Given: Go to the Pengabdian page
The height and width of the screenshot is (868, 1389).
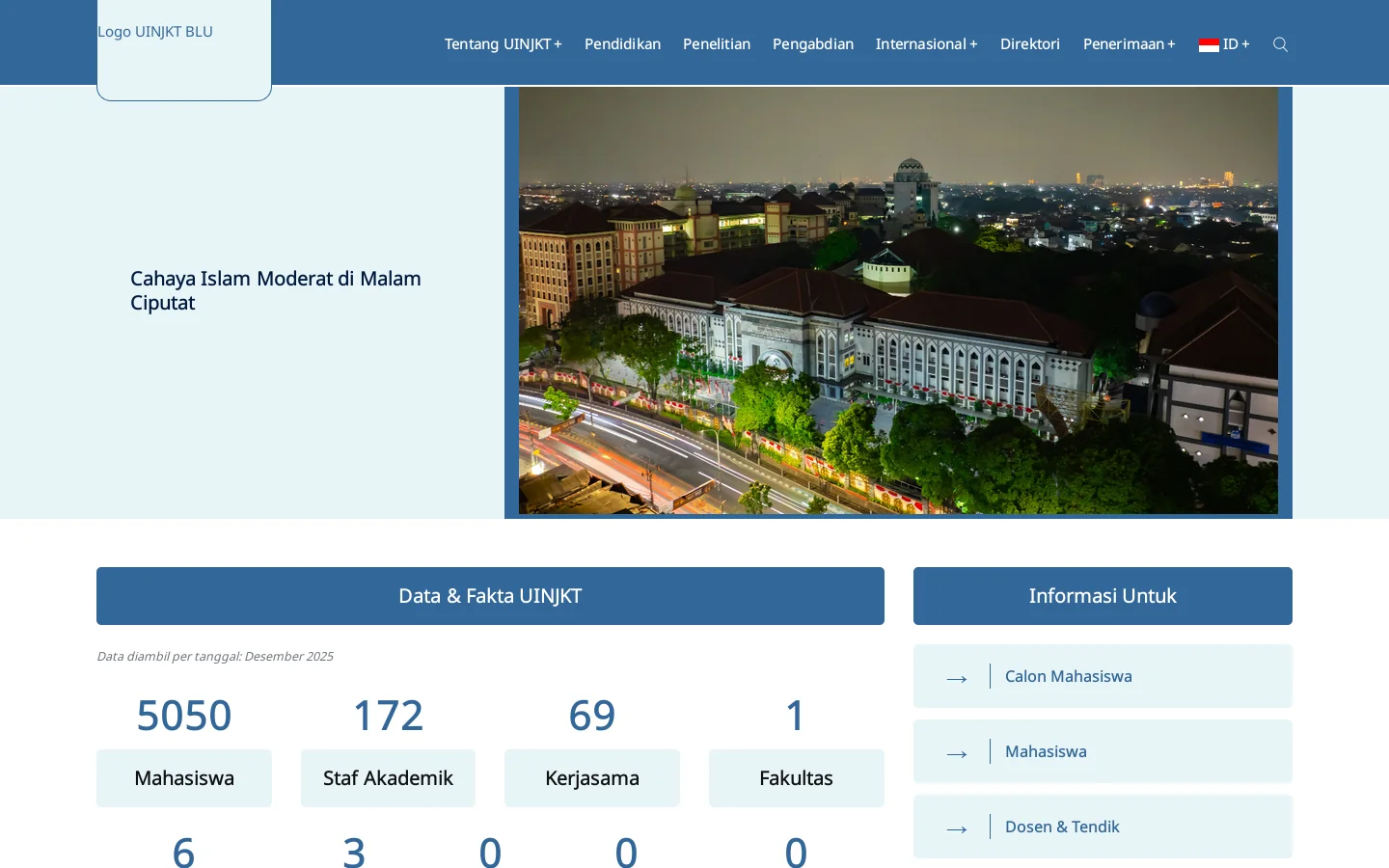Looking at the screenshot, I should click(812, 44).
